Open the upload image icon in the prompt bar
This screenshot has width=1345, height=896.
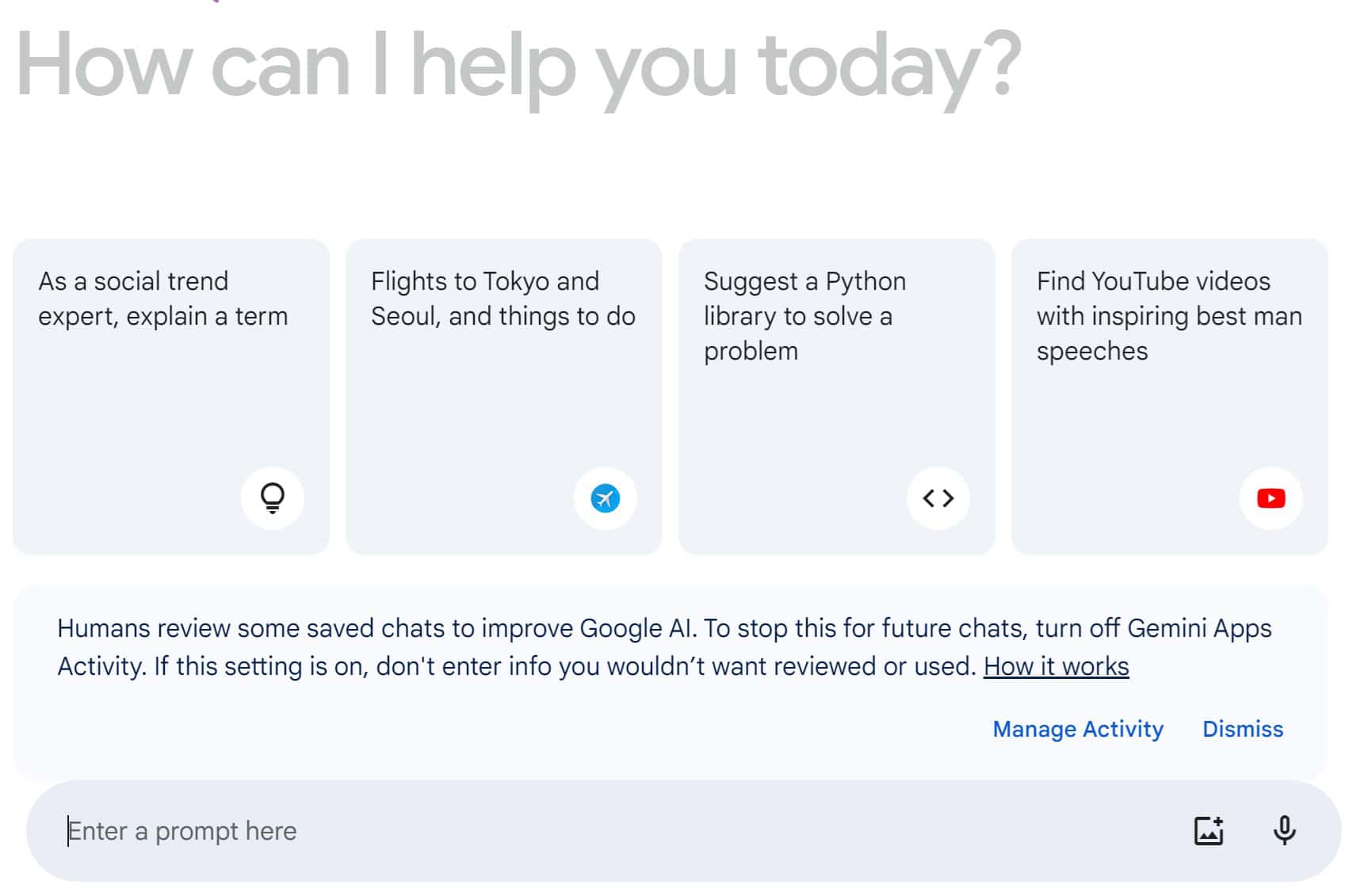[1209, 830]
